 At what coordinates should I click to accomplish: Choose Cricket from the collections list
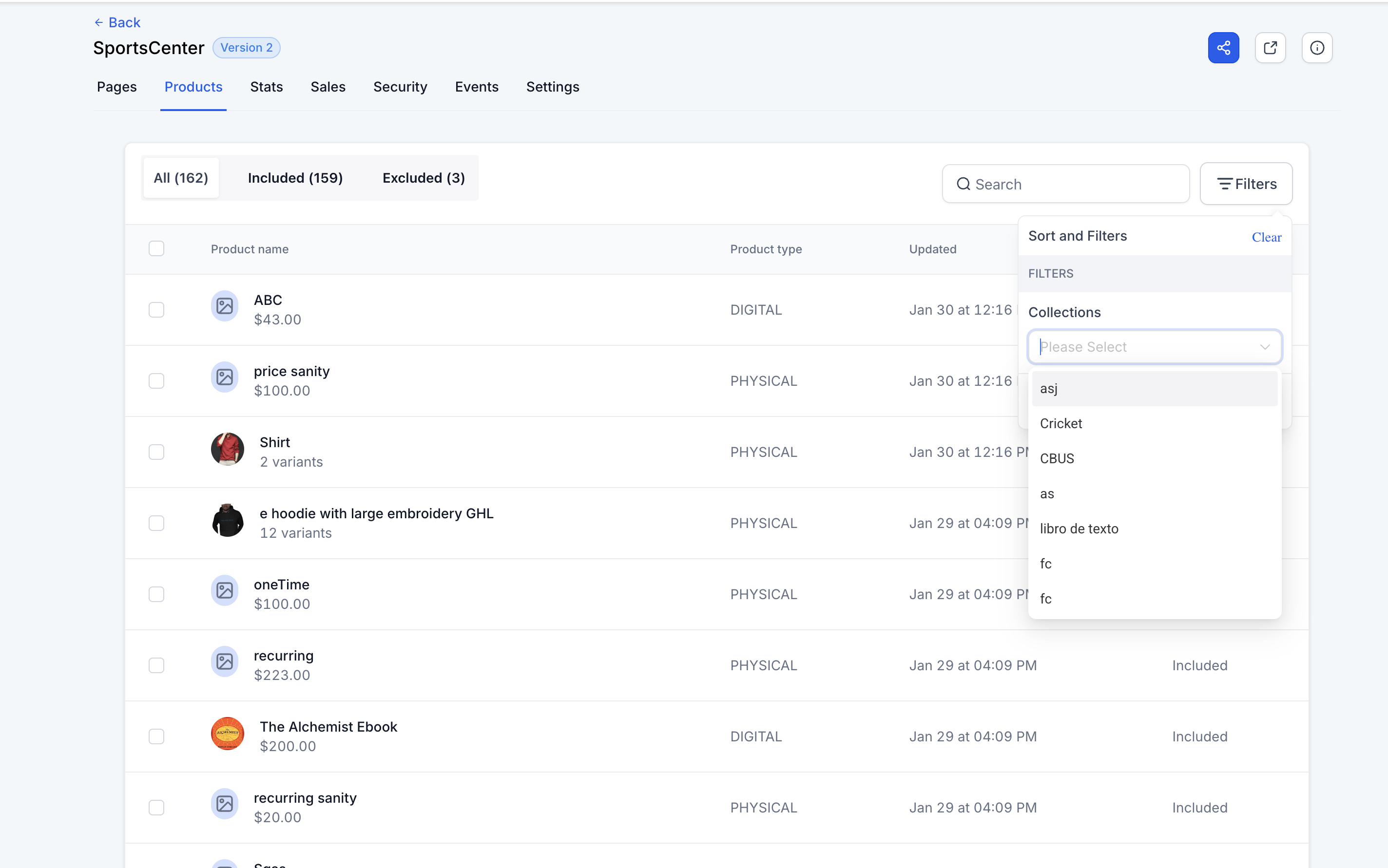click(1060, 424)
